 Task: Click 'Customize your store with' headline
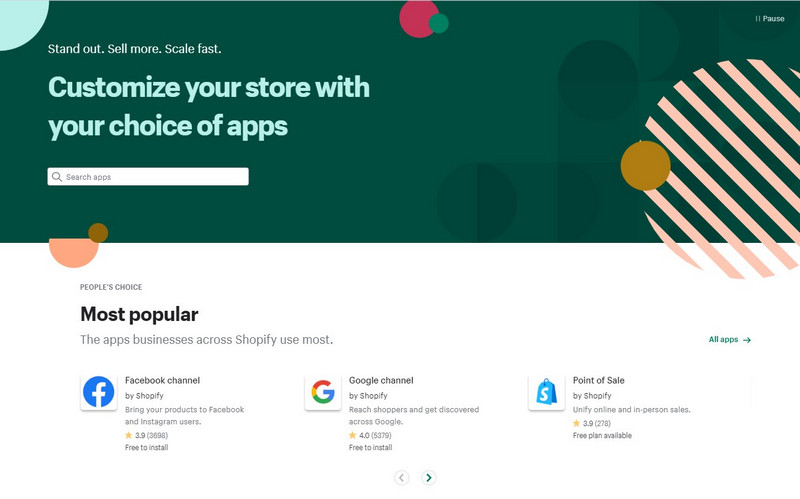point(209,87)
